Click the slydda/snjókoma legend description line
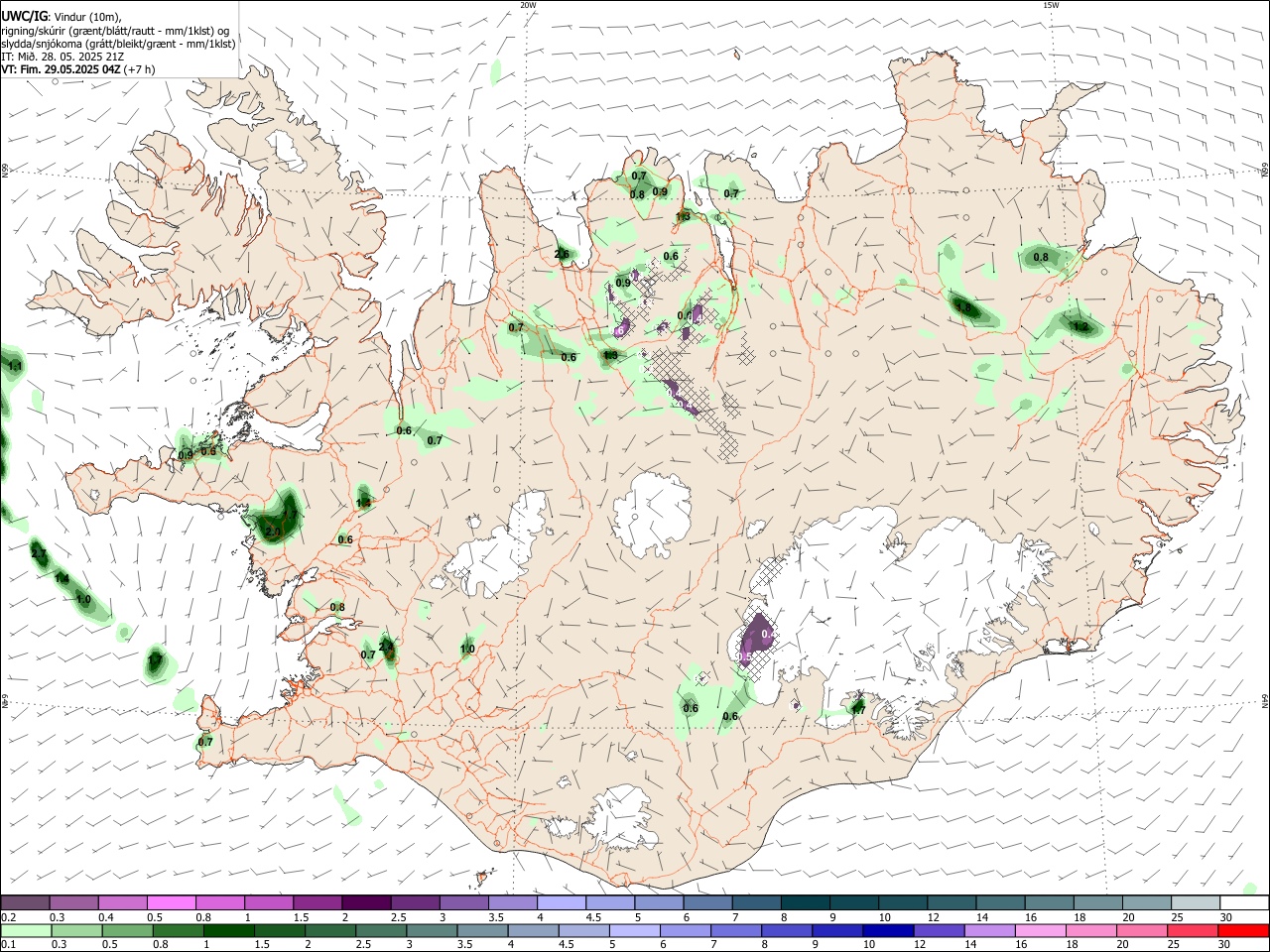The image size is (1270, 952). (x=118, y=44)
